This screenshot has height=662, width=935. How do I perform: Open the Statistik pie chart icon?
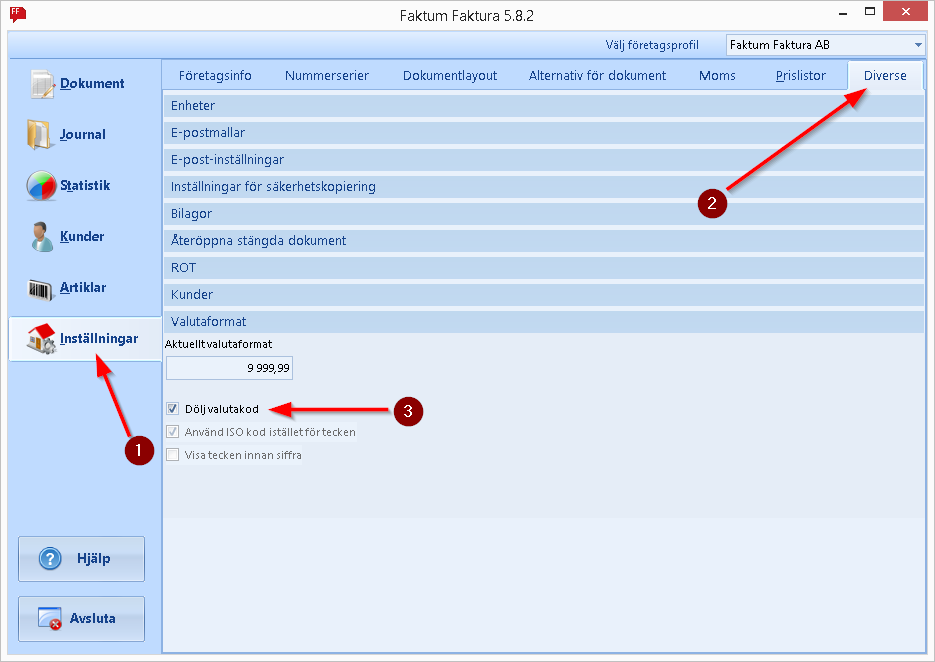pos(41,185)
